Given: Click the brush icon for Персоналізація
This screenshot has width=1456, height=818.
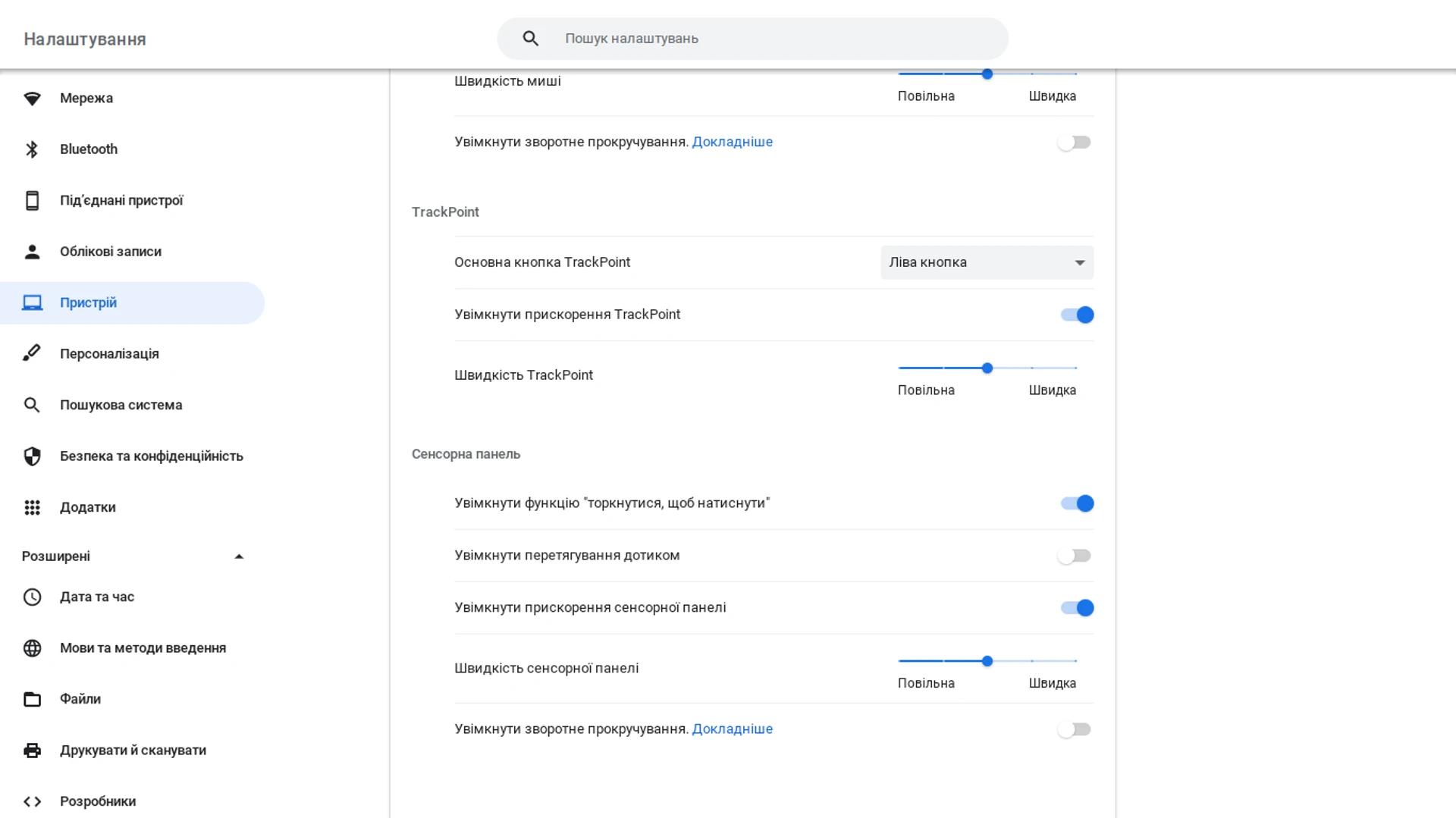Looking at the screenshot, I should point(32,354).
